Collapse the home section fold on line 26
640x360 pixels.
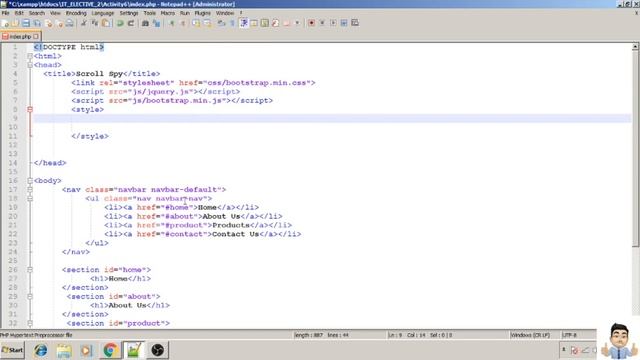[30, 270]
